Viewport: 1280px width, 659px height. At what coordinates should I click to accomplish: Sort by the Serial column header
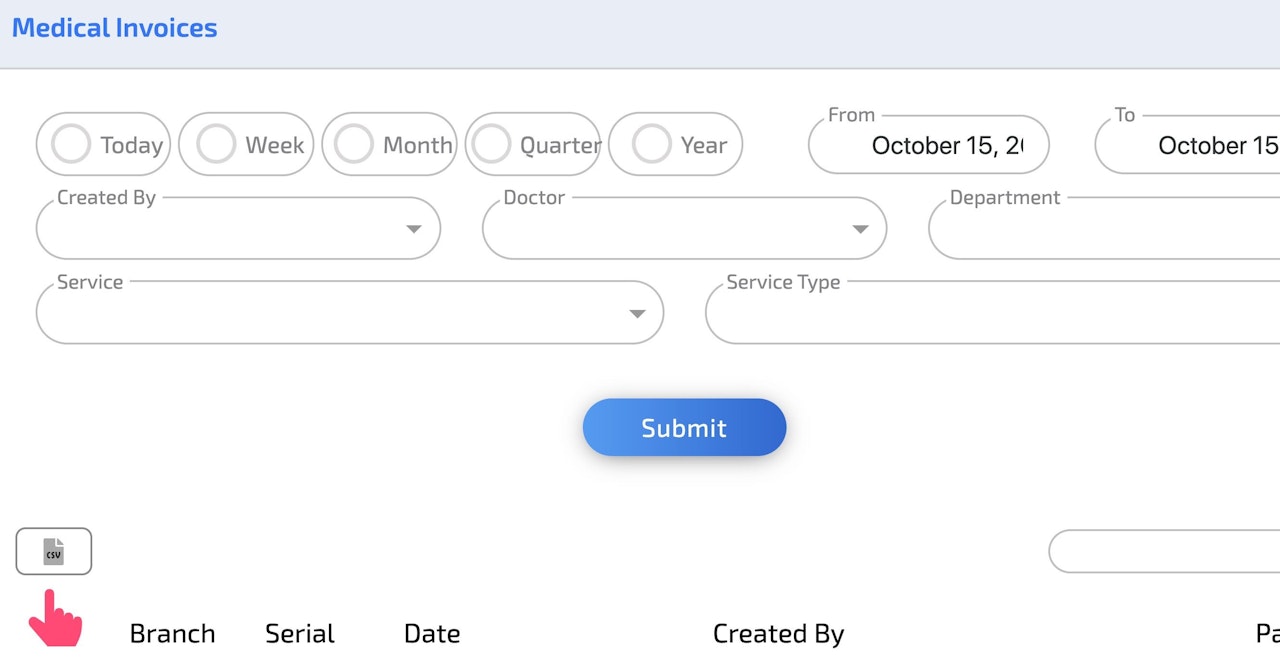pos(299,634)
